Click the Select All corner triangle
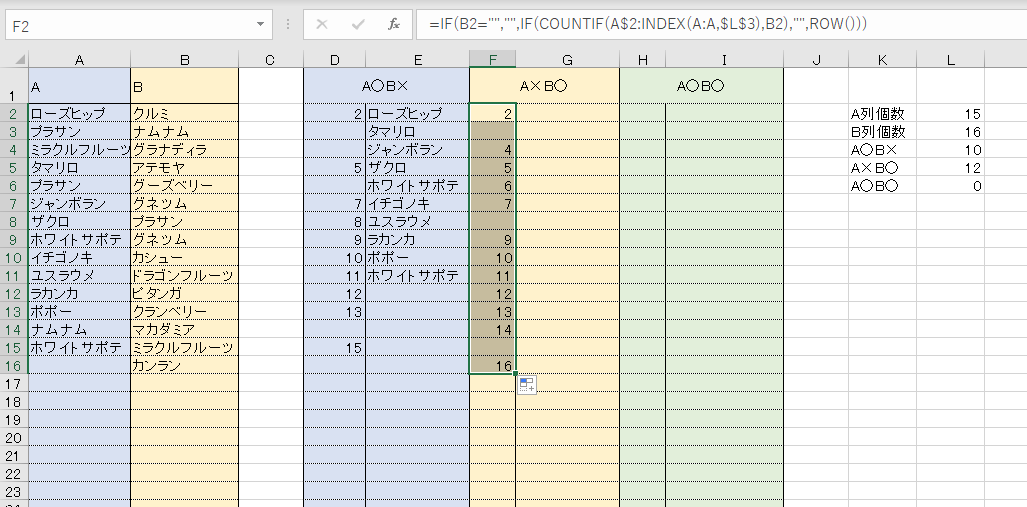Screen dimensions: 1027x507 (x=14, y=61)
